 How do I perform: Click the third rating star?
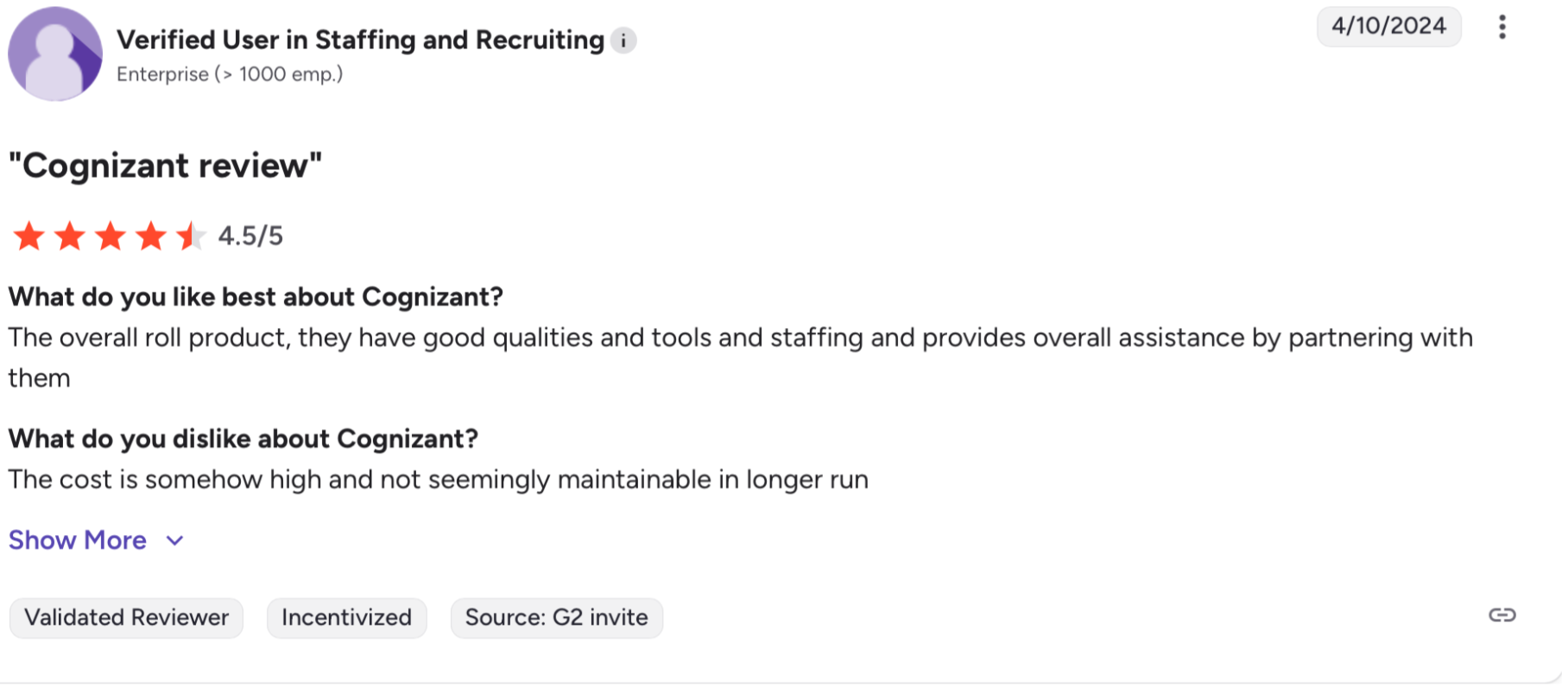coord(111,236)
